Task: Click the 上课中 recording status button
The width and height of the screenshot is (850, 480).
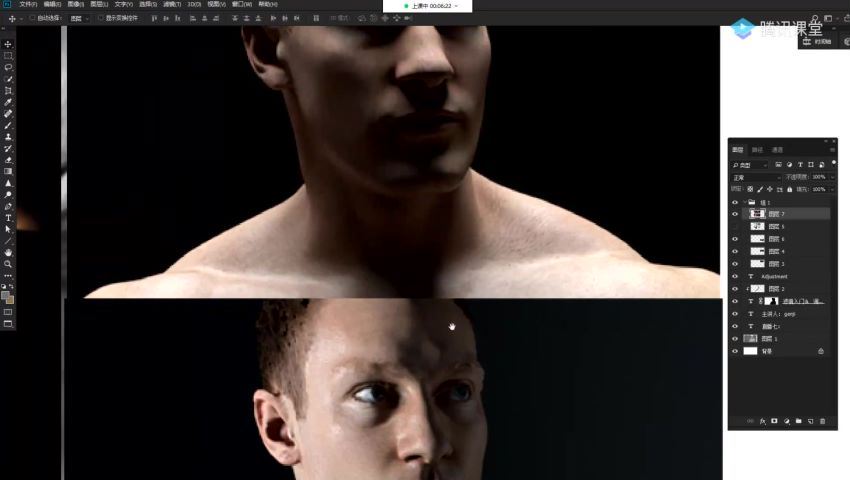Action: click(x=428, y=6)
